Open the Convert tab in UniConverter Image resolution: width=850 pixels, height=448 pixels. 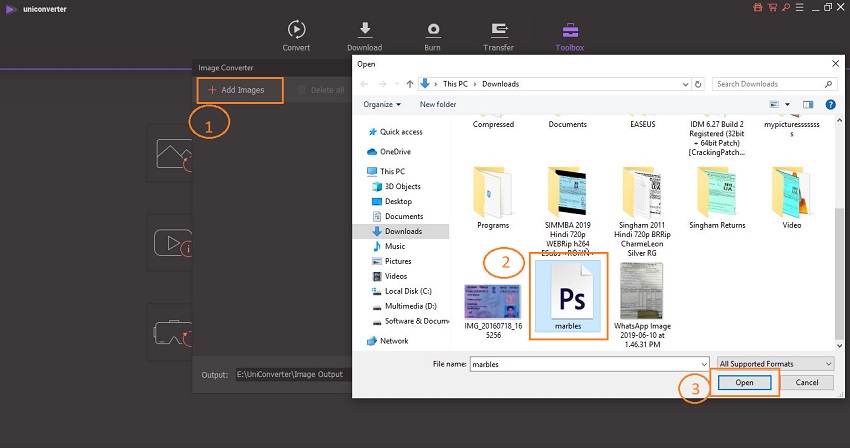pos(296,36)
